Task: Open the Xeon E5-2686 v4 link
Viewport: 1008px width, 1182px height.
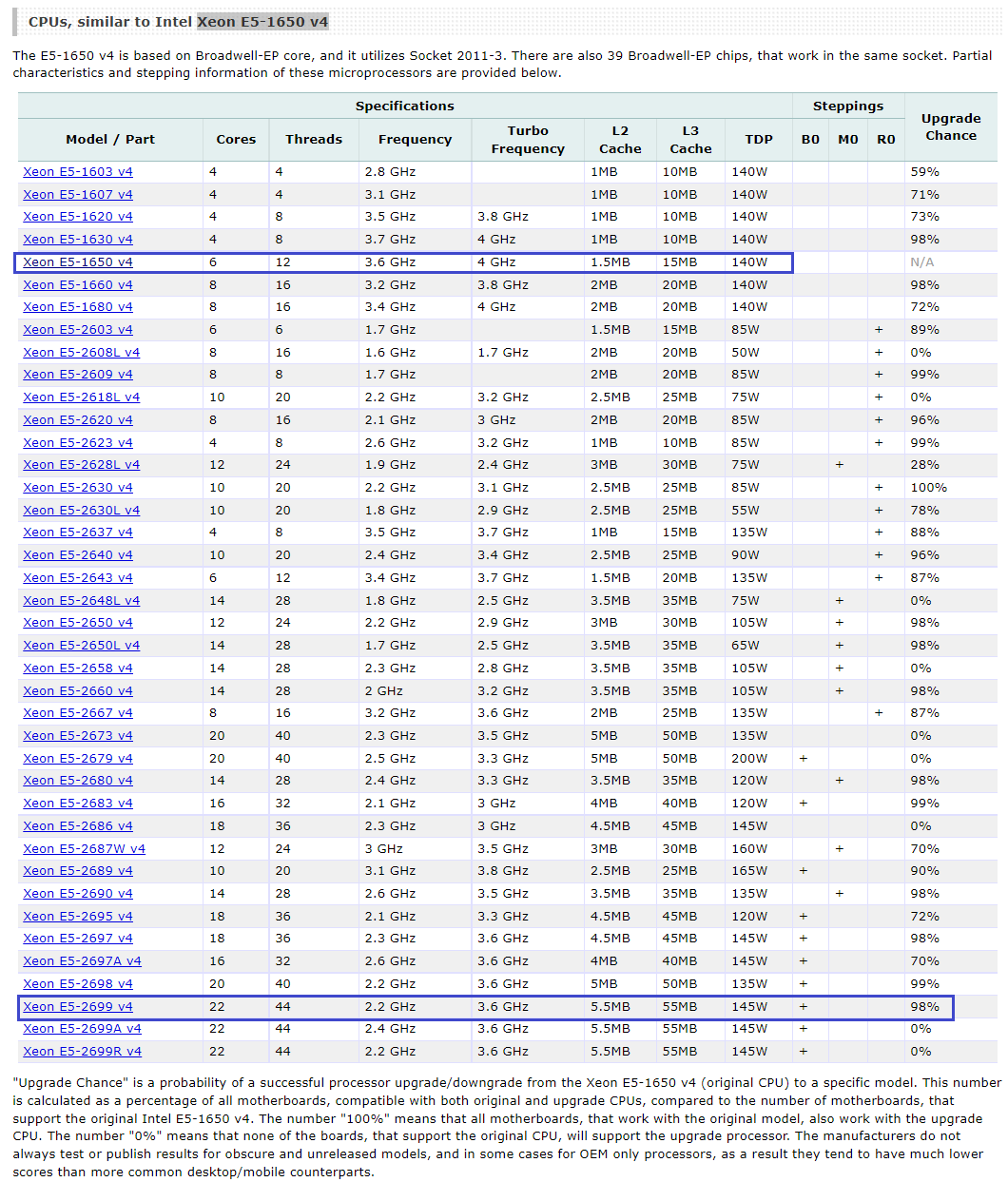Action: tap(78, 826)
